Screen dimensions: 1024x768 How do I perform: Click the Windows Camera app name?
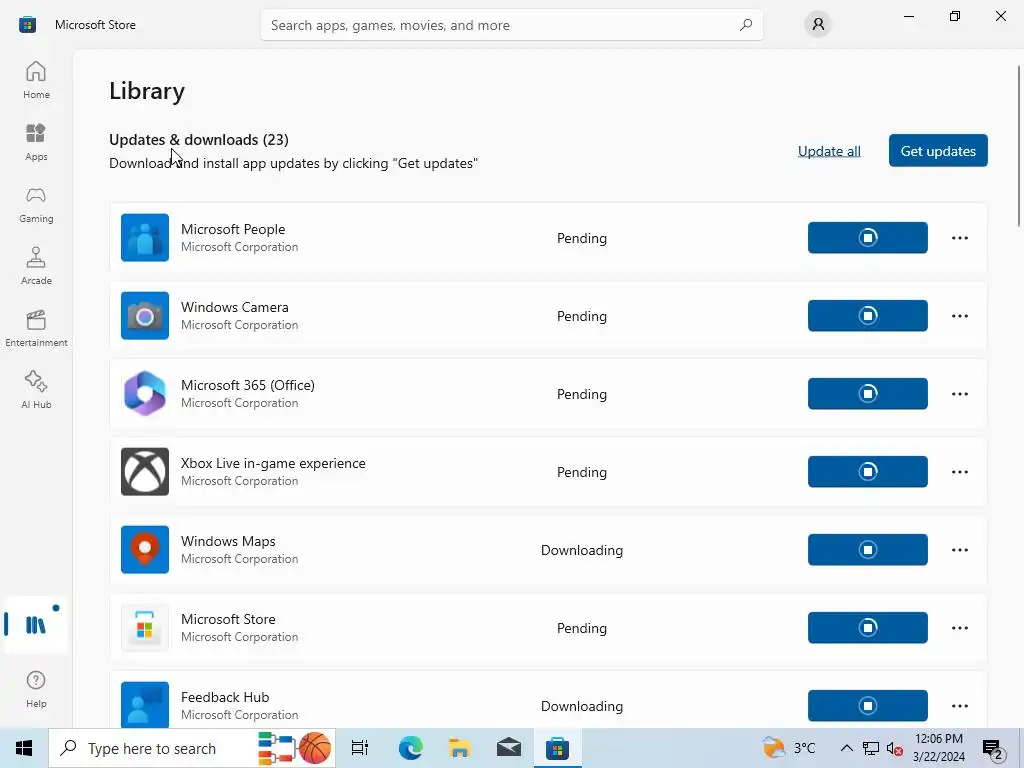(234, 307)
